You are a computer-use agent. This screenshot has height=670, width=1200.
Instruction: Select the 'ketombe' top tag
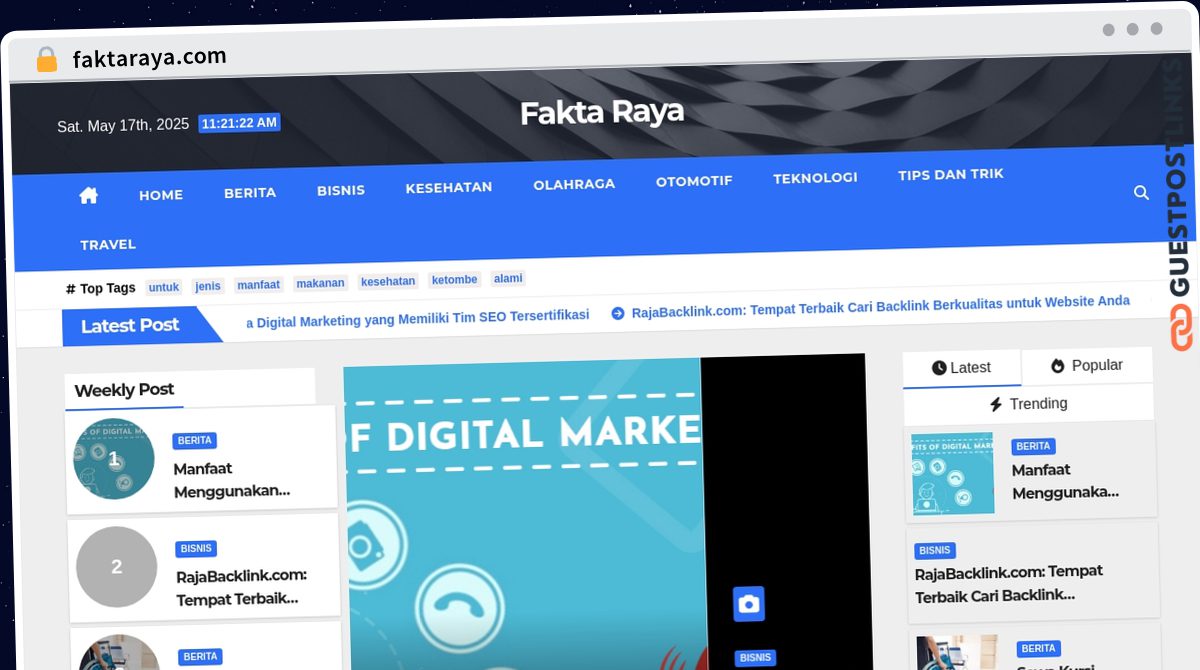pos(454,280)
